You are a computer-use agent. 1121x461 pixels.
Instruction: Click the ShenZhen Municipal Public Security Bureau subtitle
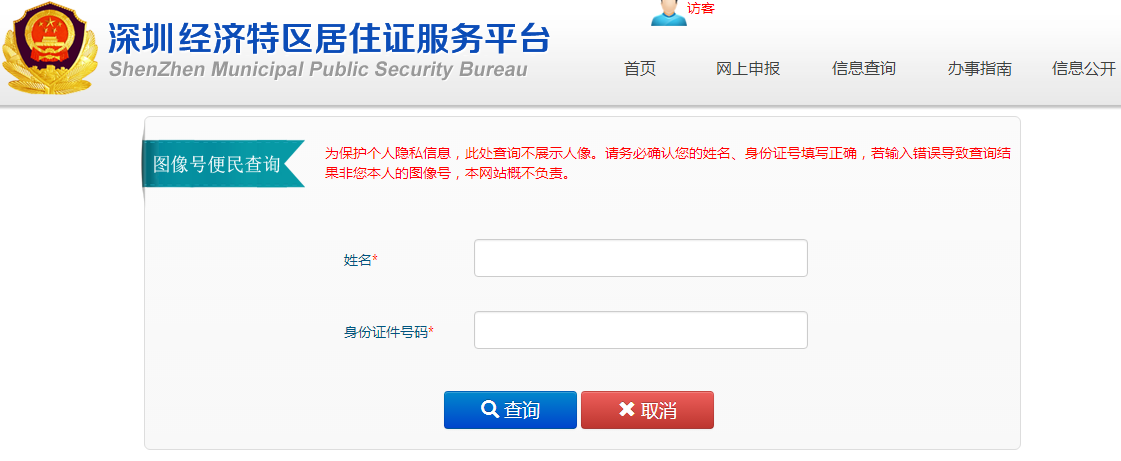318,70
